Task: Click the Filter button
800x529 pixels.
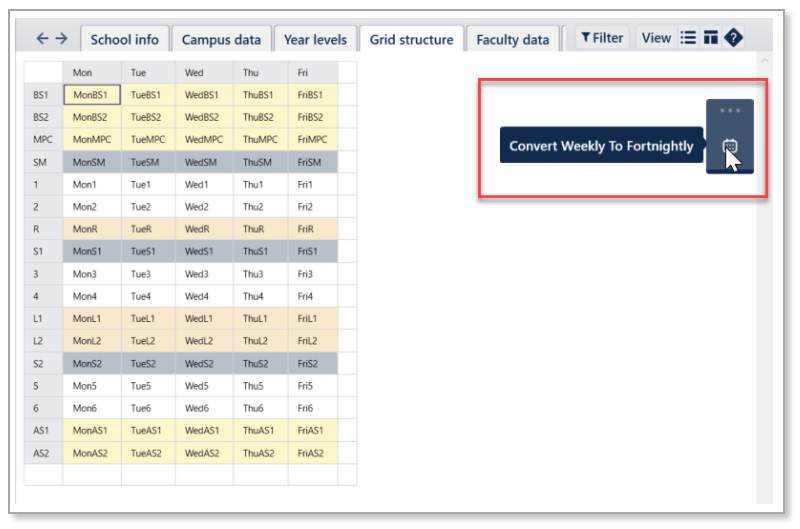Action: pos(603,38)
